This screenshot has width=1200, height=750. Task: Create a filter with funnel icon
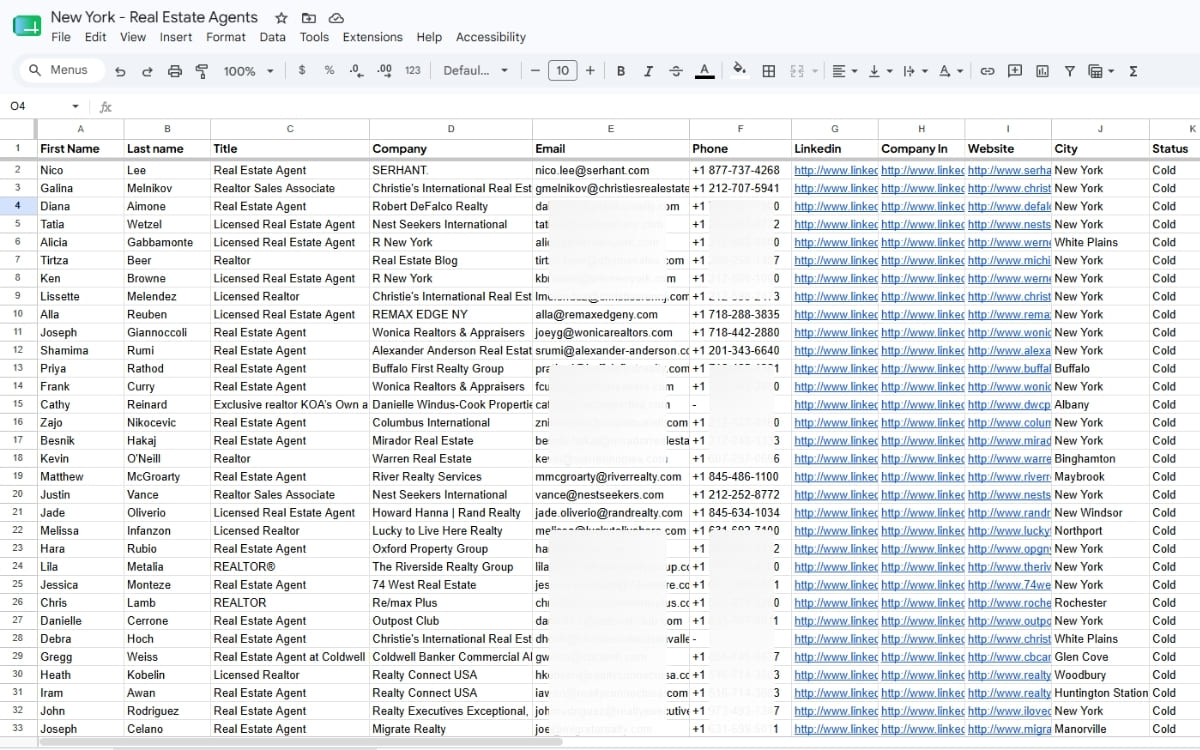point(1069,71)
